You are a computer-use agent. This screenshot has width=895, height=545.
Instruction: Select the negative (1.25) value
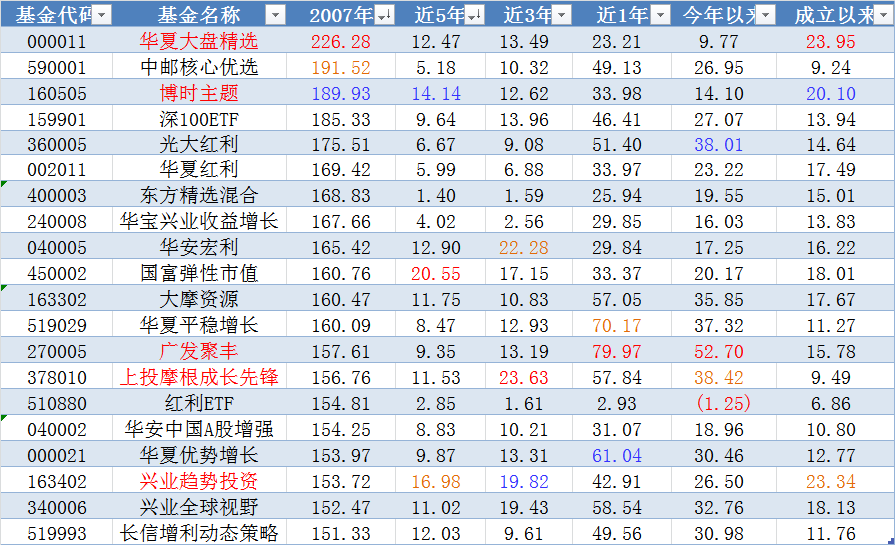[723, 403]
